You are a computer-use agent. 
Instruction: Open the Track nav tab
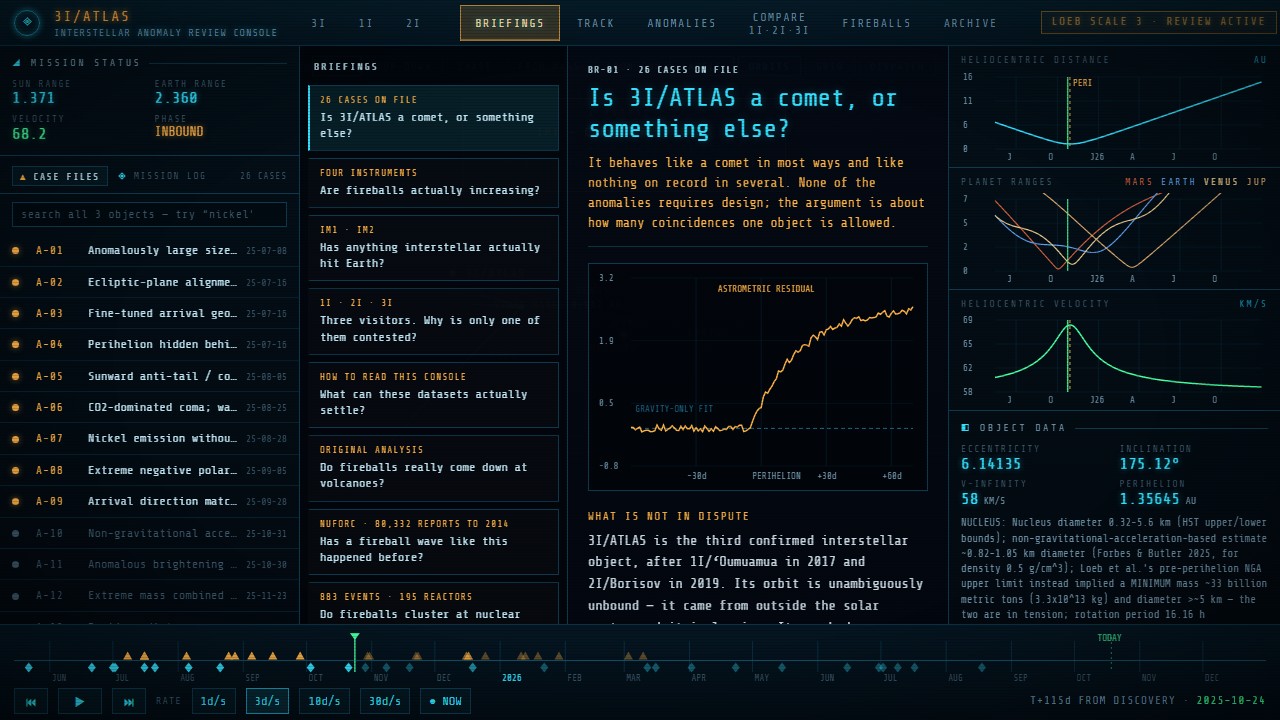596,23
